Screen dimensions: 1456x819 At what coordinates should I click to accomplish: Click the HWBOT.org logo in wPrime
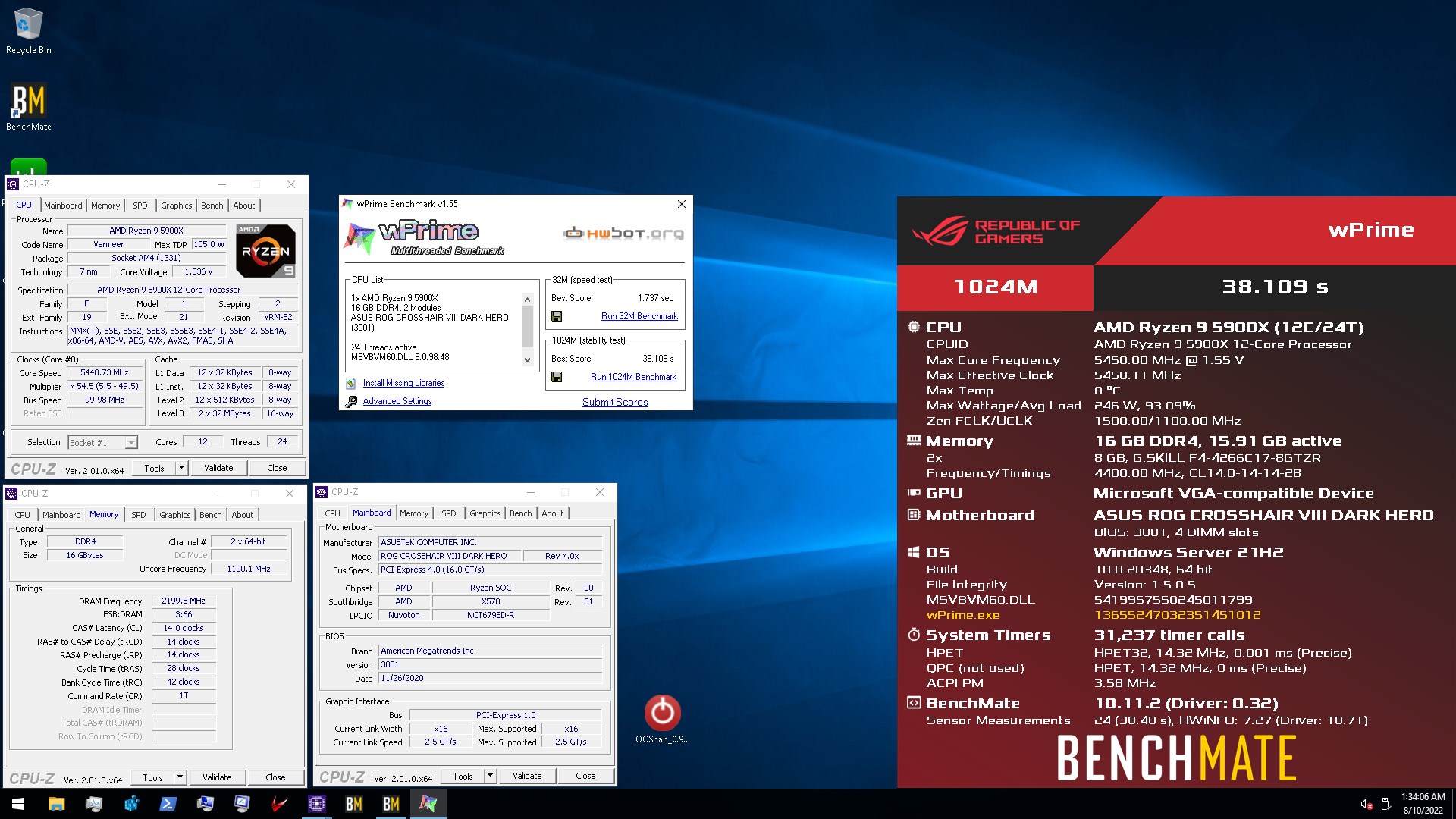pyautogui.click(x=623, y=234)
